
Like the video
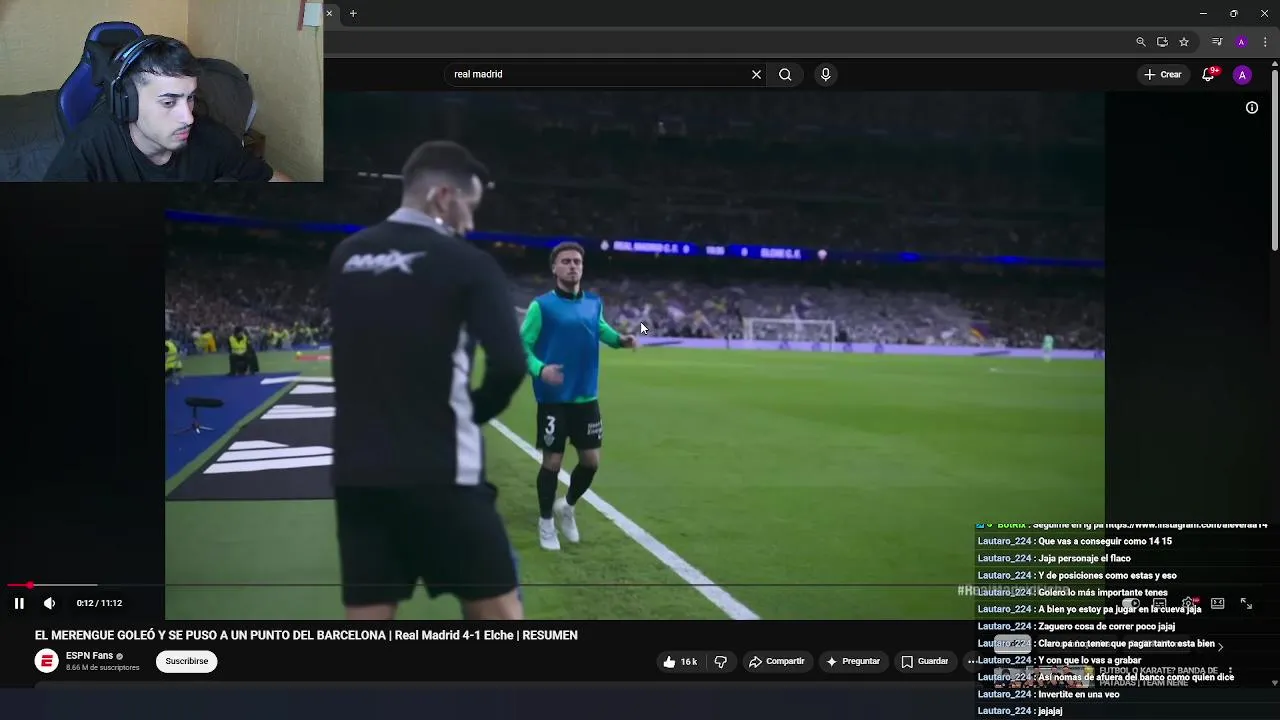click(x=680, y=661)
